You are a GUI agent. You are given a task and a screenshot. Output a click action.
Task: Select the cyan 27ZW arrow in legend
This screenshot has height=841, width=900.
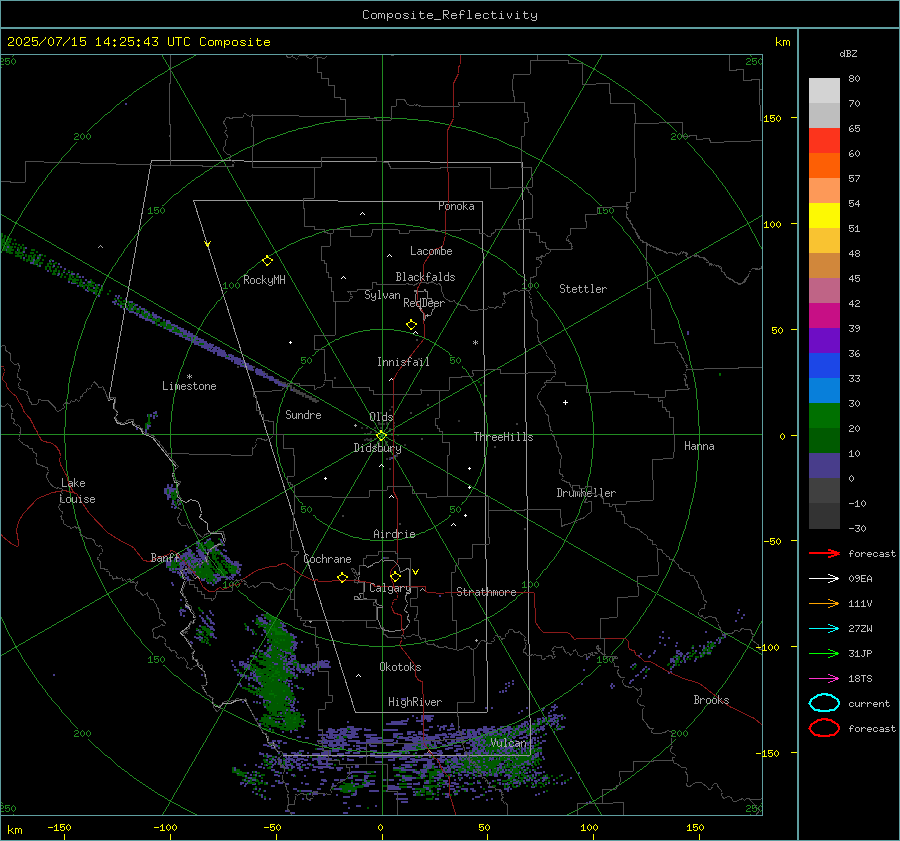(824, 629)
